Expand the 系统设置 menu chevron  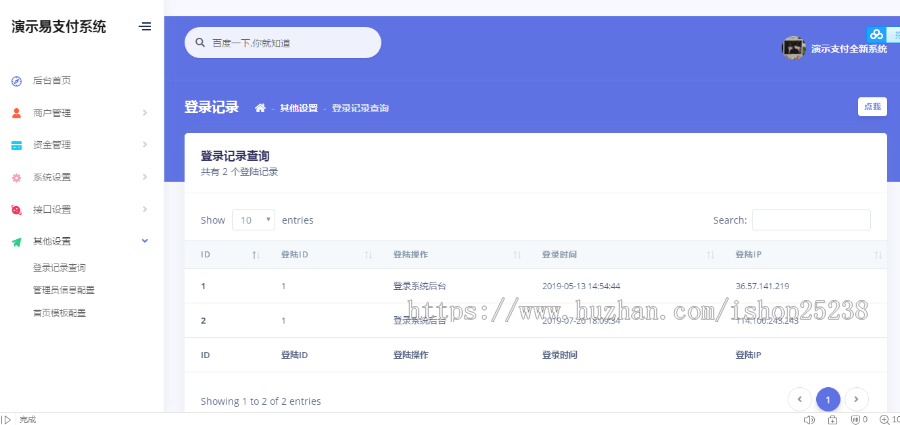pos(145,177)
